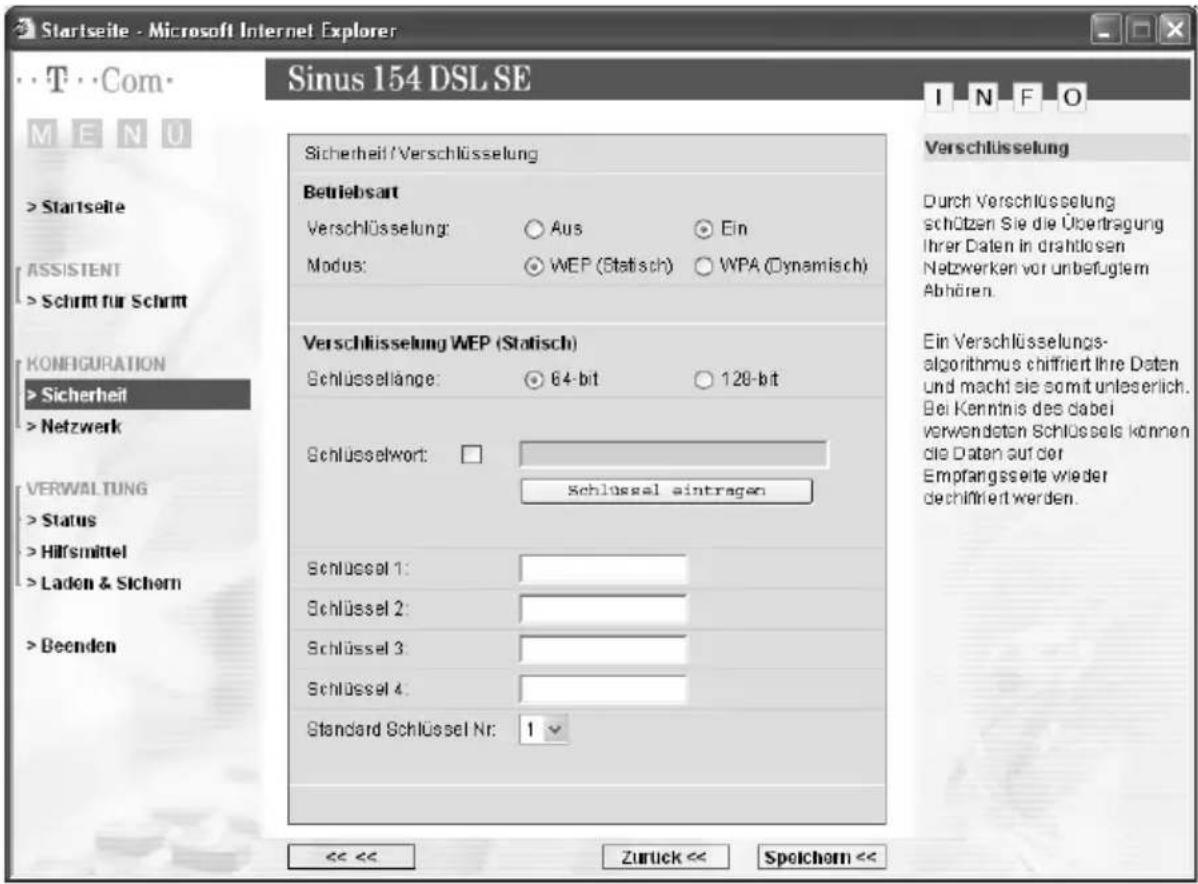This screenshot has height=884, width=1198.
Task: Focus the Schlüssel 3 input field
Action: [x=603, y=649]
